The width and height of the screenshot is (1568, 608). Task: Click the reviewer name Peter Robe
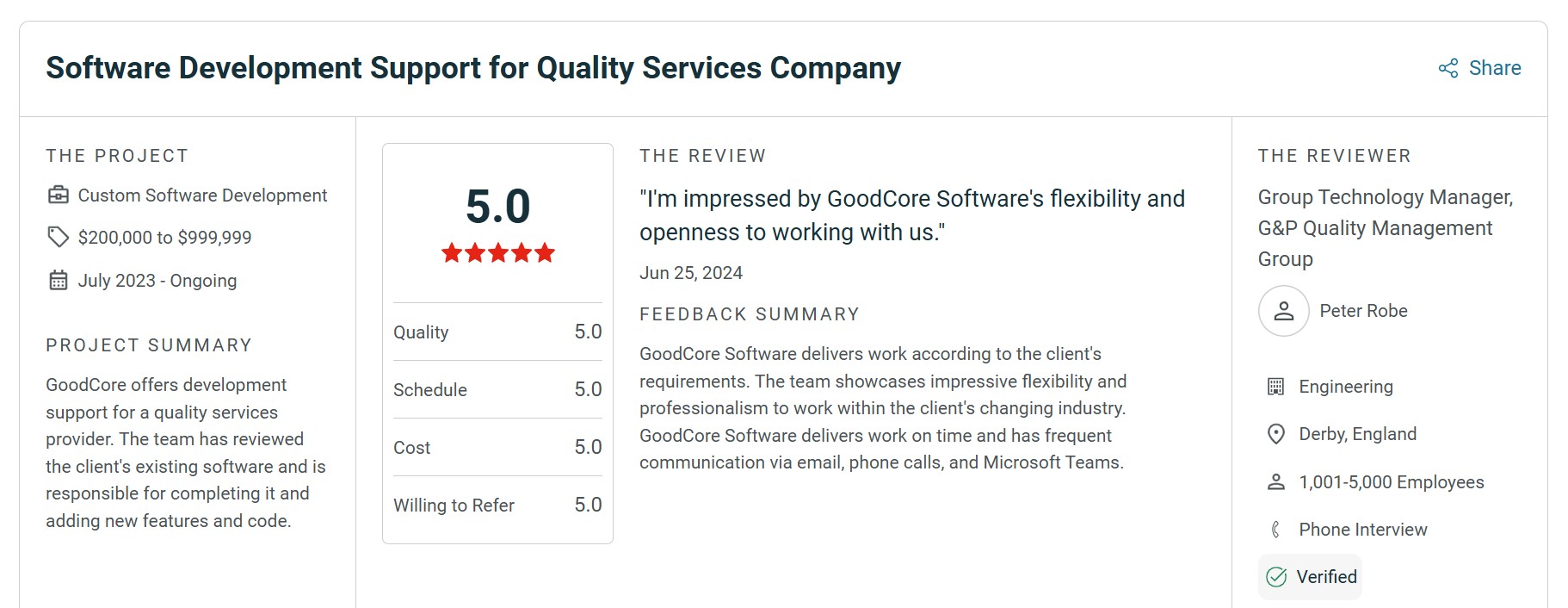pos(1363,311)
